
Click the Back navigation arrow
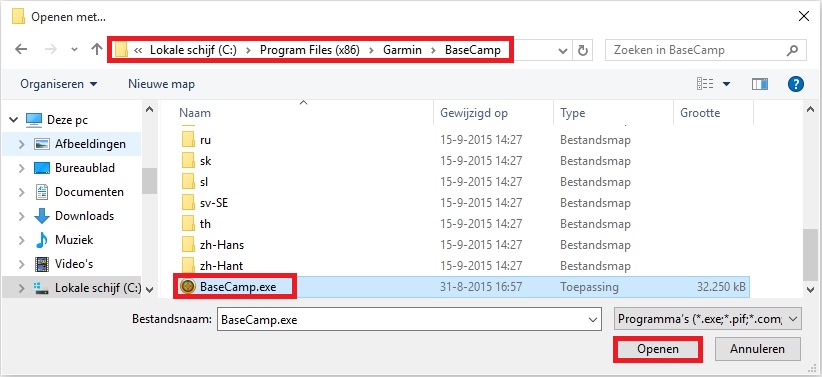[x=21, y=50]
